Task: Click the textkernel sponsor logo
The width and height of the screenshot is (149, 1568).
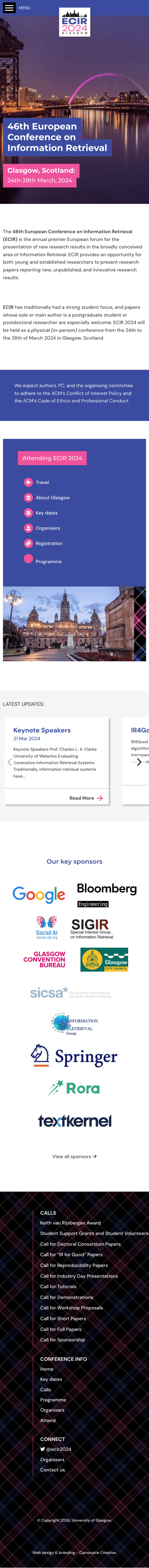Action: click(x=74, y=1121)
